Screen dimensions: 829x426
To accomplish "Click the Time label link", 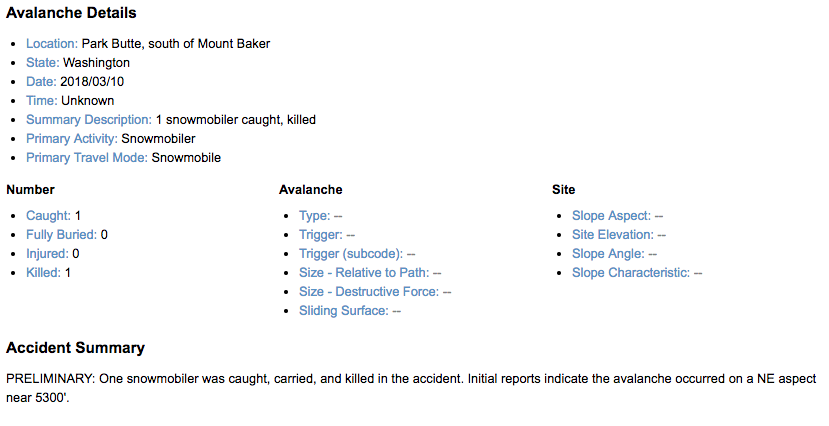I will coord(42,101).
